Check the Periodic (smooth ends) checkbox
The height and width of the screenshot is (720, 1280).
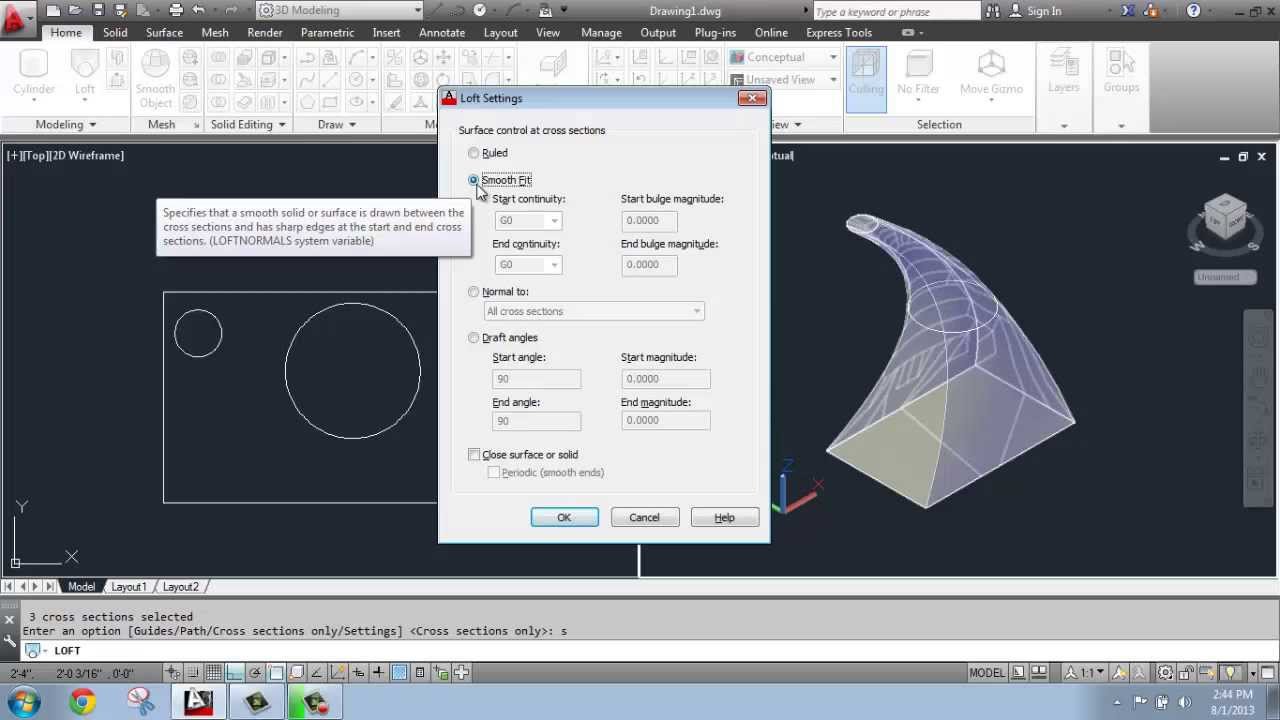(x=494, y=473)
